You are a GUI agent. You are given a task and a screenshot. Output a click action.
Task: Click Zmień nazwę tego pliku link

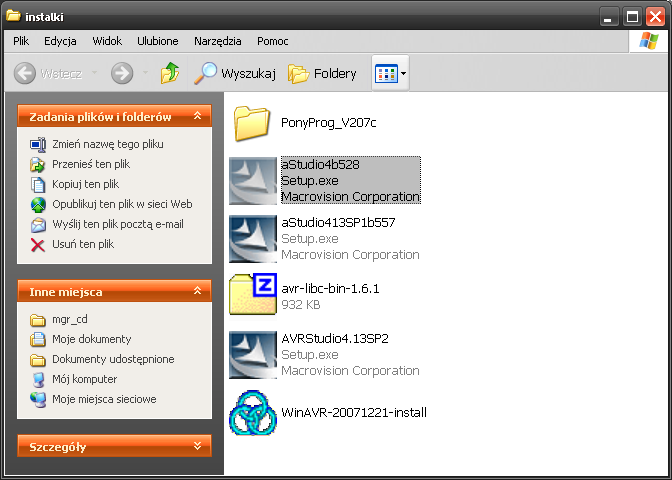pos(108,144)
